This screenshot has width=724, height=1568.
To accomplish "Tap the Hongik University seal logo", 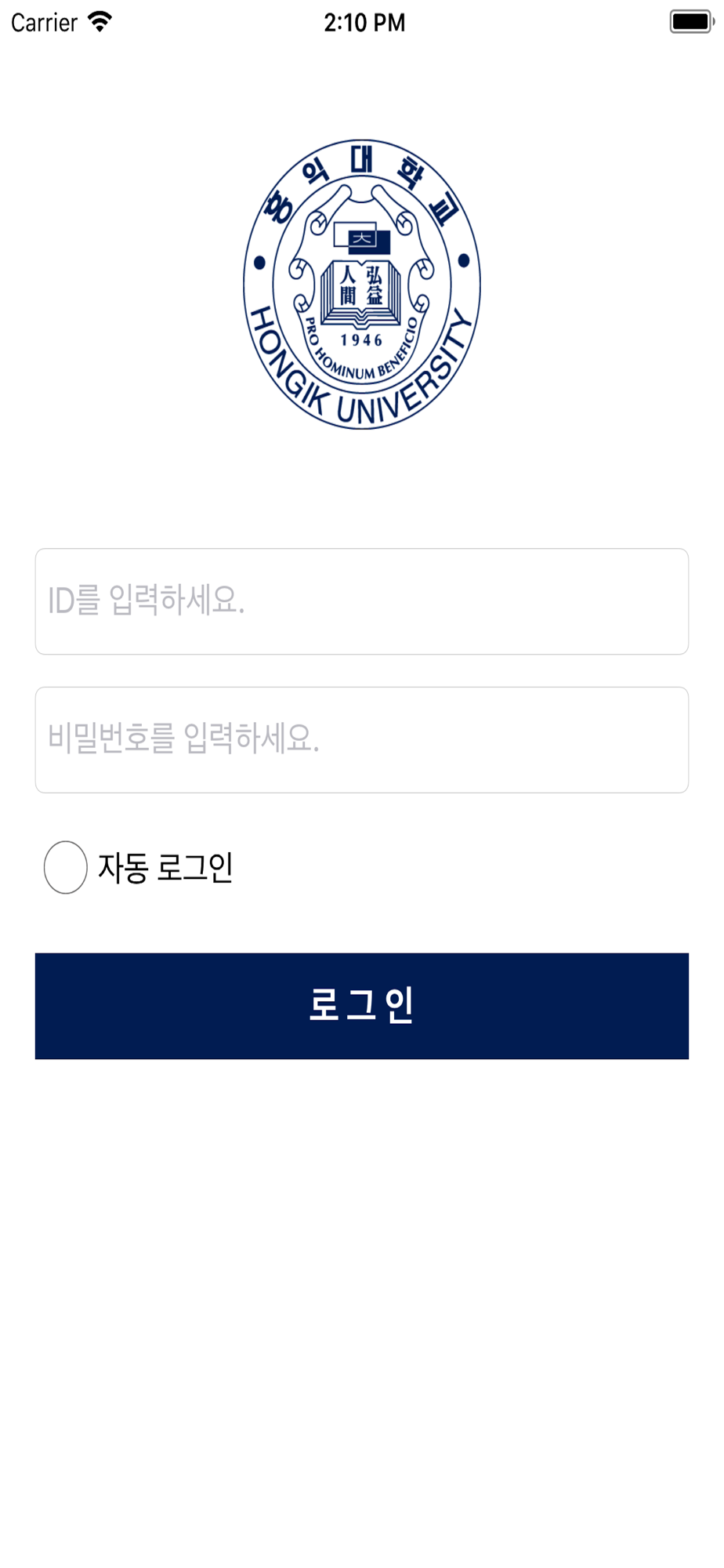I will (x=361, y=284).
